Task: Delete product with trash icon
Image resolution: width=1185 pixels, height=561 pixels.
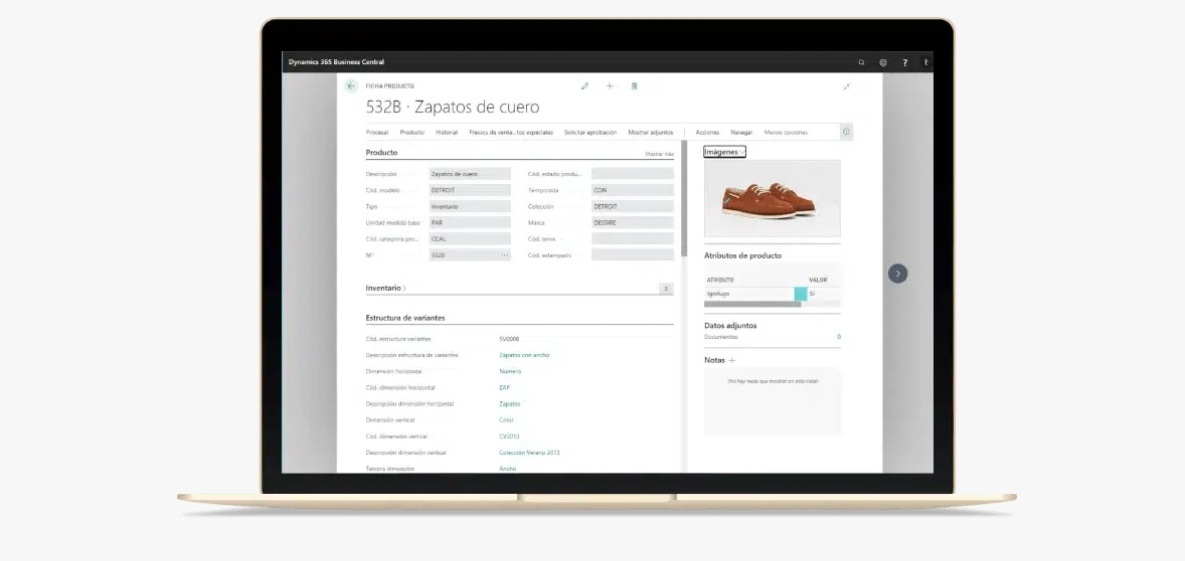Action: tap(634, 86)
